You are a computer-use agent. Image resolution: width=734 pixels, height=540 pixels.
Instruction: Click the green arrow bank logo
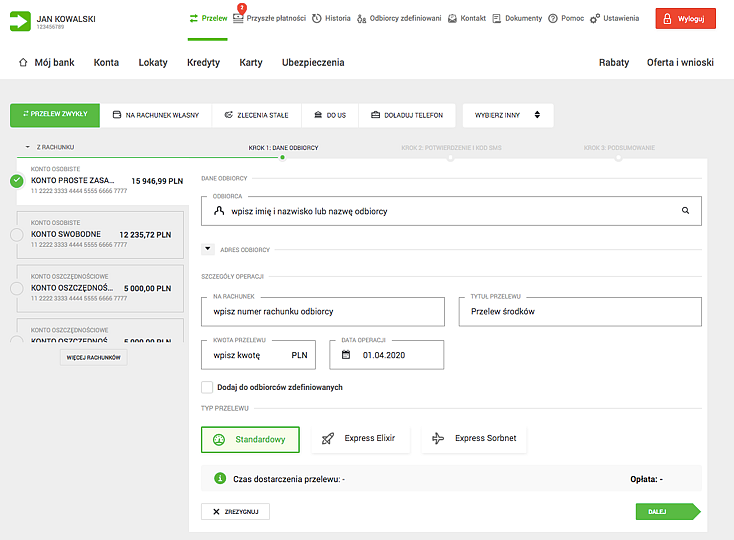point(20,21)
